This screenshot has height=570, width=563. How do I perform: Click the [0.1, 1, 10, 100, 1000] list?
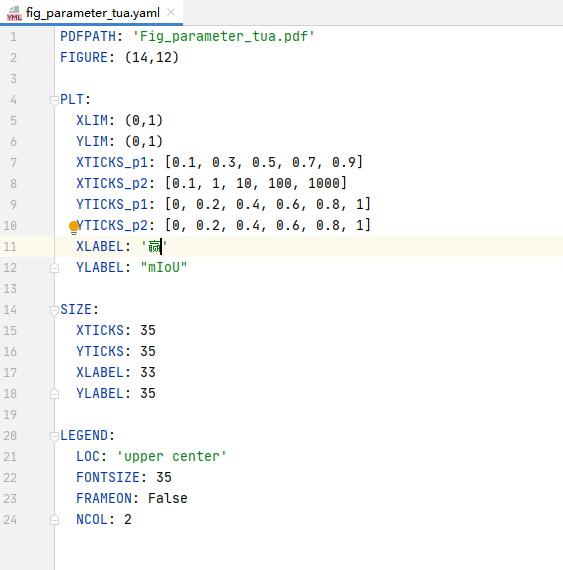coord(256,183)
